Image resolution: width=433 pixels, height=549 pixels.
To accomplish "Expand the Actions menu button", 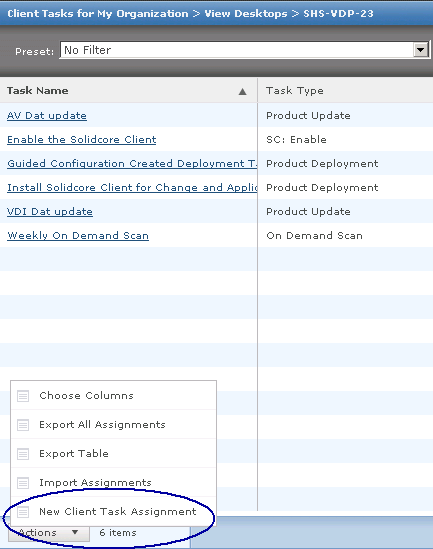I will tap(48, 533).
